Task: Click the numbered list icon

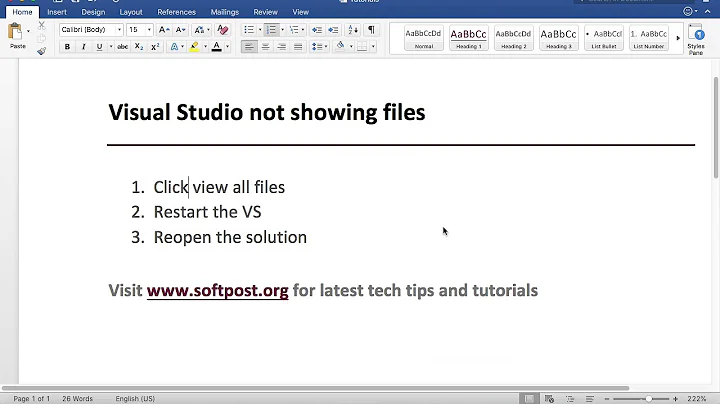Action: point(271,30)
